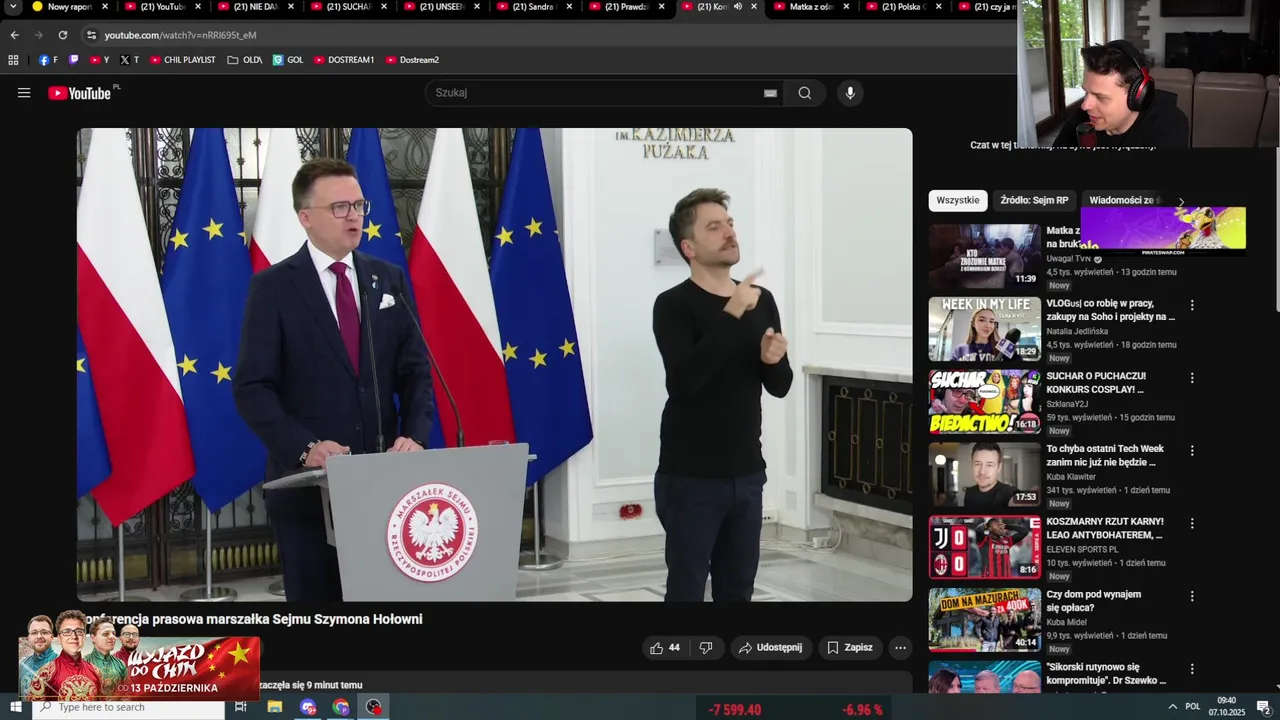Click the 'Udostępnij' share button

coord(771,648)
